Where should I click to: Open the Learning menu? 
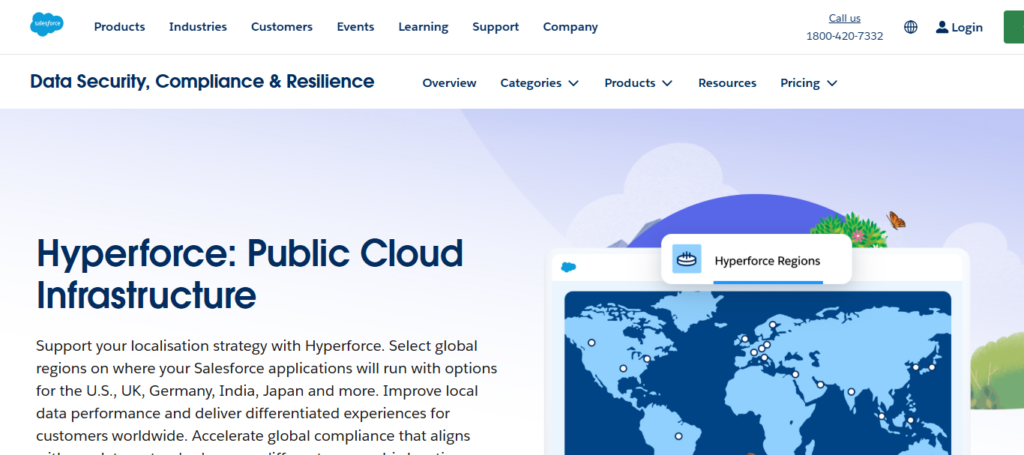pyautogui.click(x=423, y=27)
